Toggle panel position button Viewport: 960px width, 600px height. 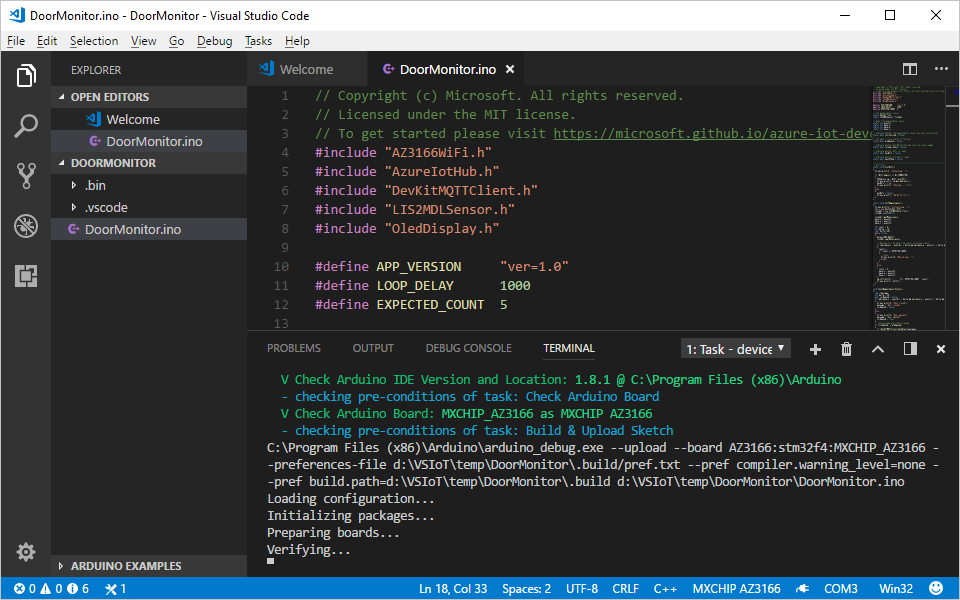910,349
